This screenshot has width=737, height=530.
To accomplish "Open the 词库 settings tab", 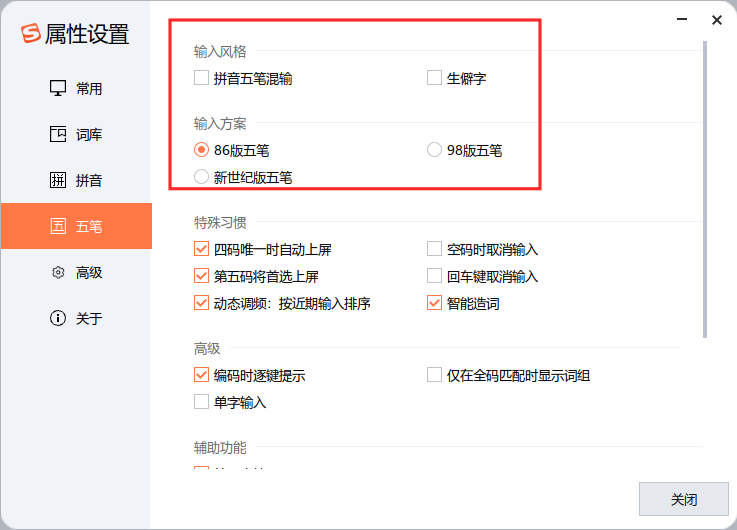I will pos(76,134).
